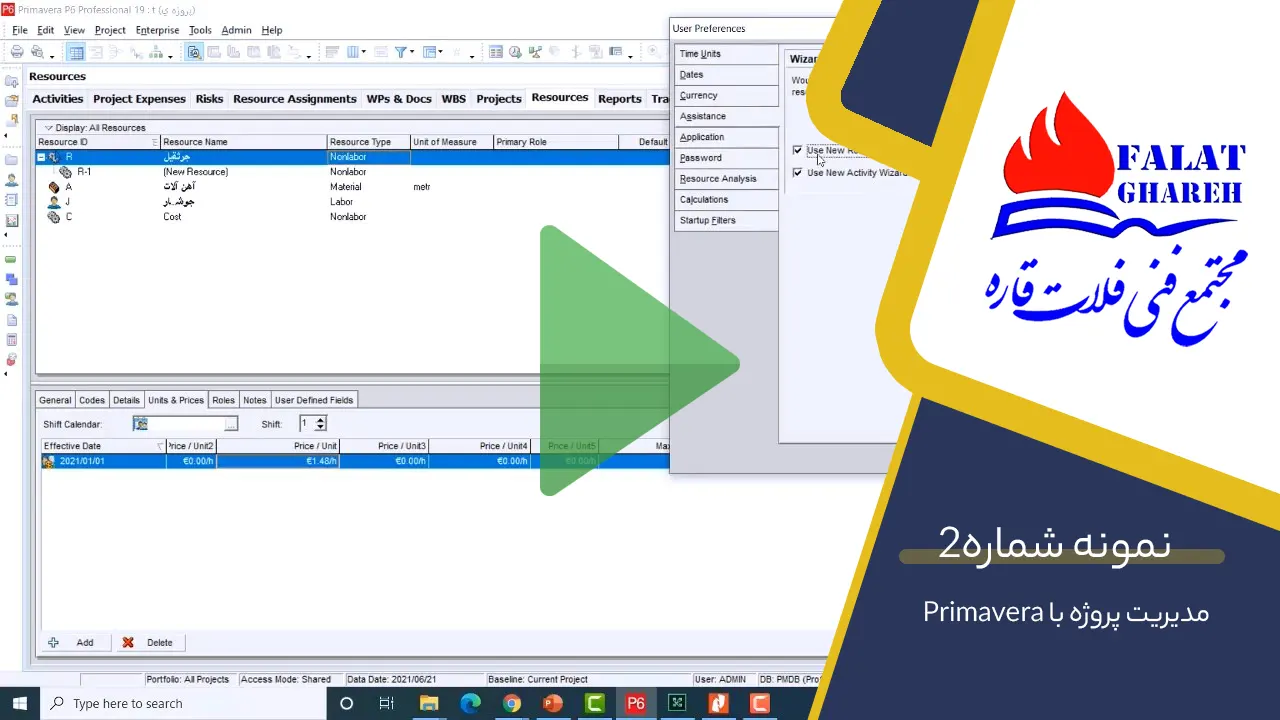The image size is (1280, 720).
Task: Click the 2021/01/01 effective date cell
Action: pos(103,461)
